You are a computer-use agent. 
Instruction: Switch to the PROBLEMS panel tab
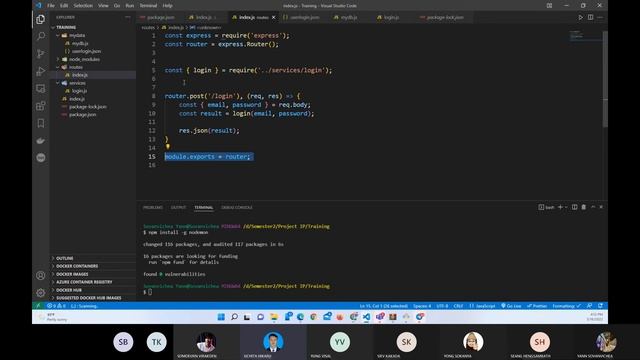153,207
